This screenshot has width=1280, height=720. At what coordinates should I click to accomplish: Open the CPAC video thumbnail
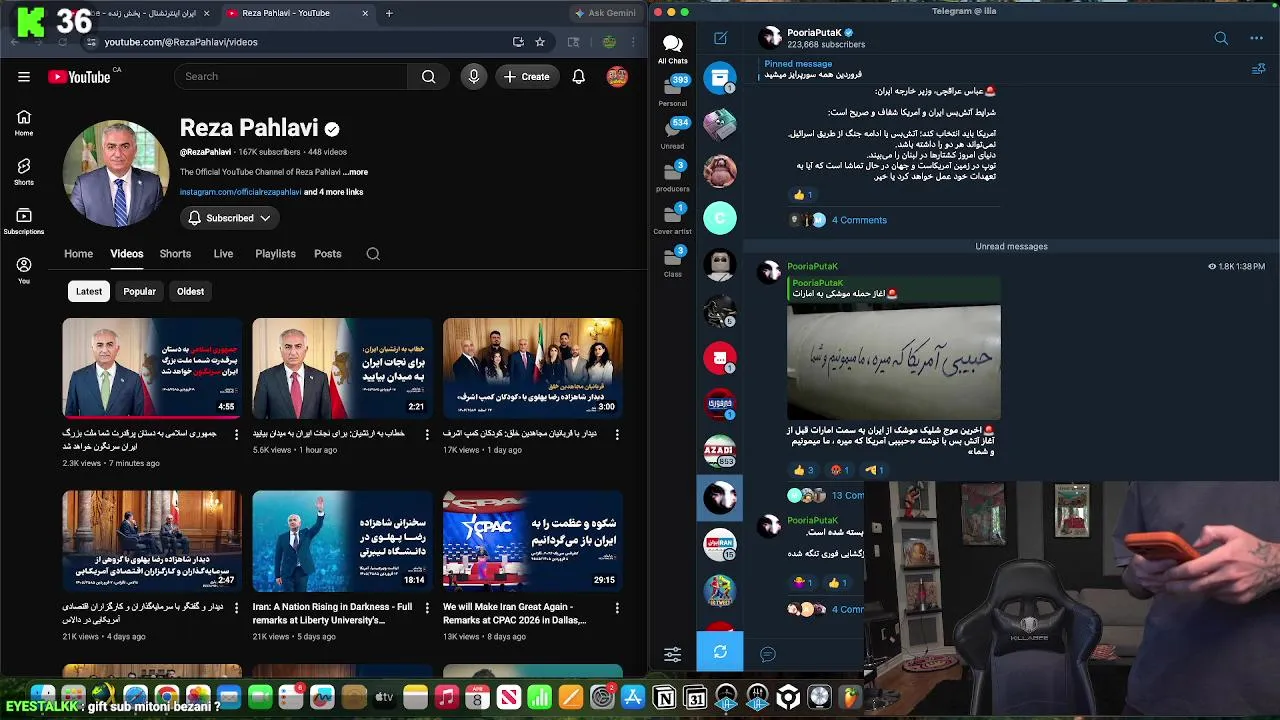(x=532, y=540)
